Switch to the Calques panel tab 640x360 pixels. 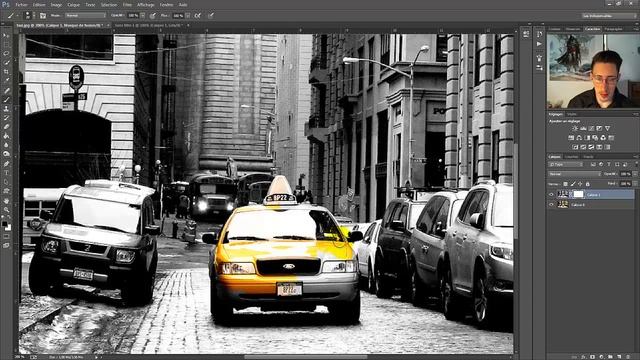click(554, 157)
